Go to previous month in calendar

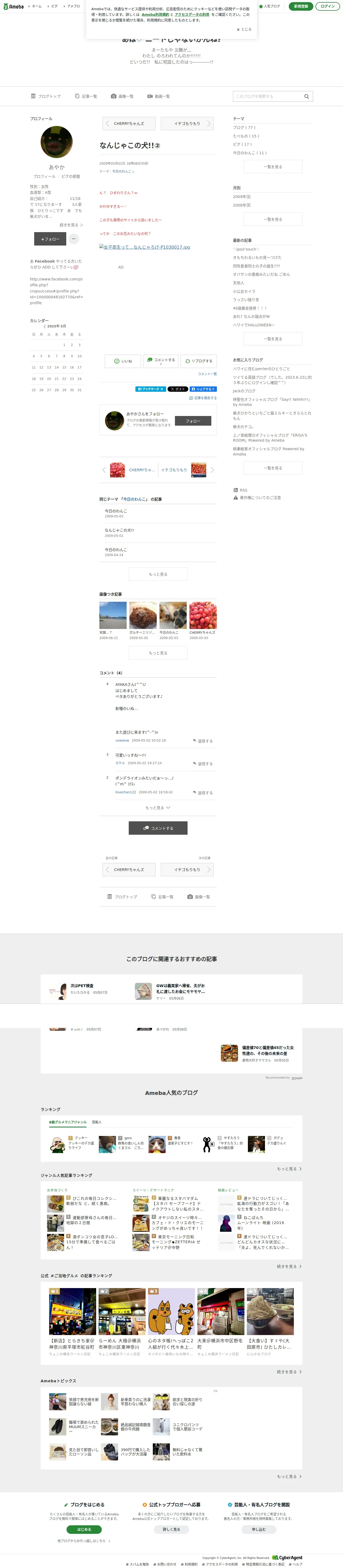tap(44, 326)
